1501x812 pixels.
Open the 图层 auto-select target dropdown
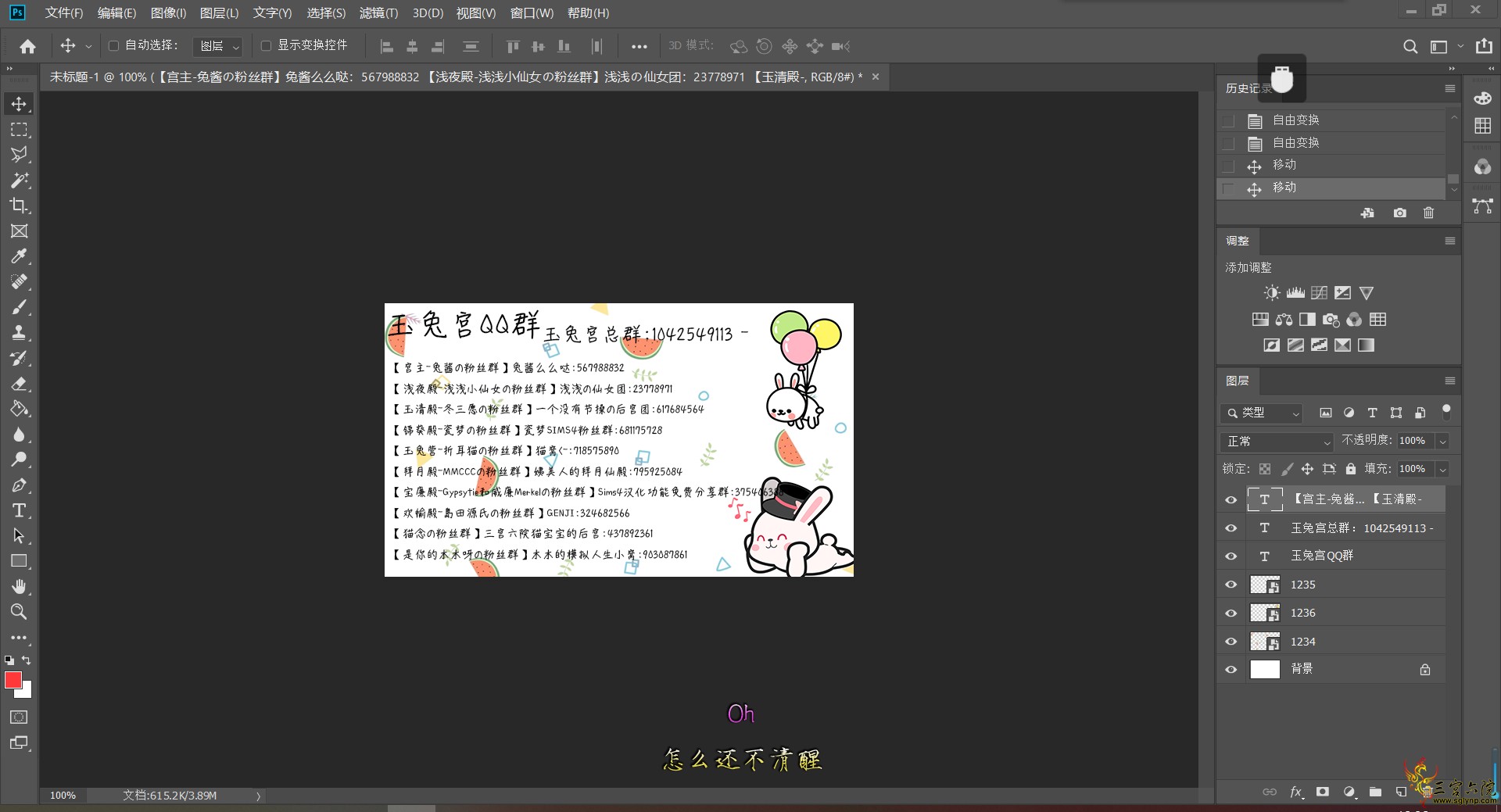point(218,46)
